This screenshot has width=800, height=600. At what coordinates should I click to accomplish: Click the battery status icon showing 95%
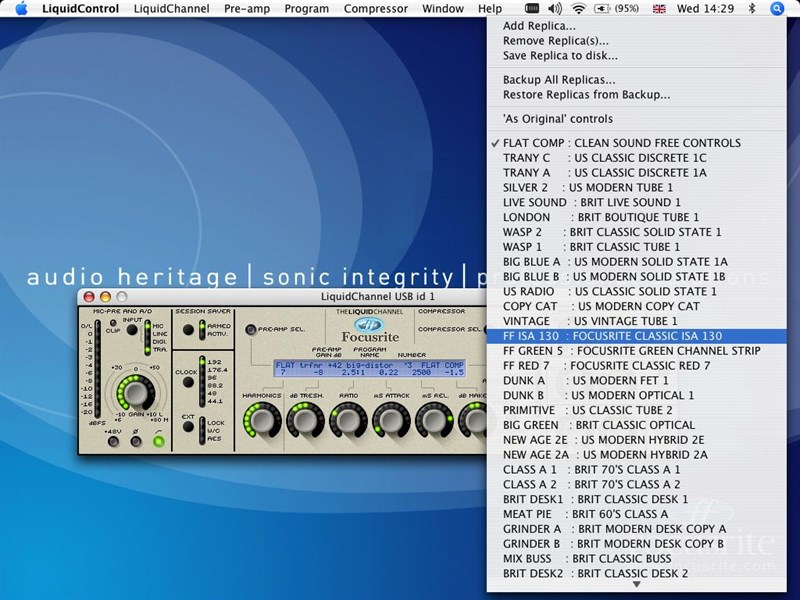point(617,8)
